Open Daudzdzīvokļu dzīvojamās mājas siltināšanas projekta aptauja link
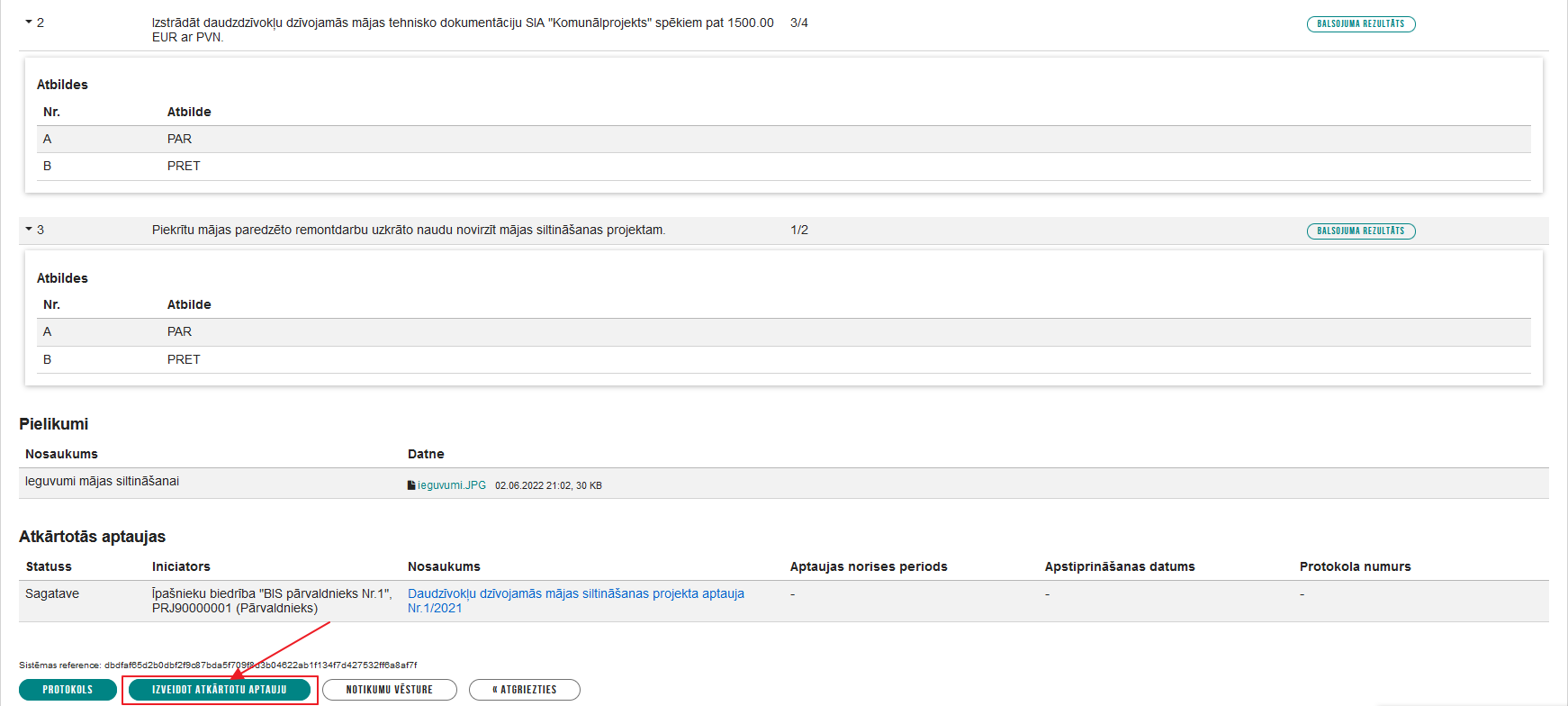This screenshot has width=1568, height=706. [576, 601]
